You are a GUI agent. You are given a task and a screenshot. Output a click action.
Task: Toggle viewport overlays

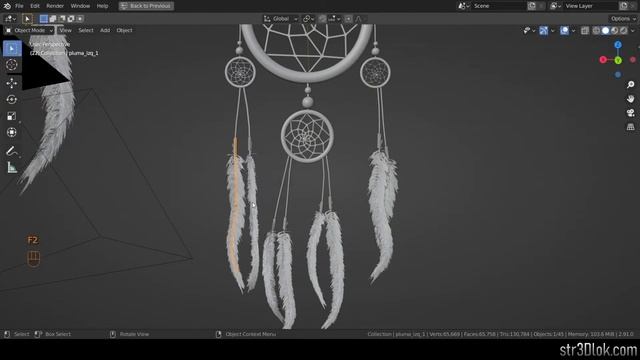click(x=564, y=31)
